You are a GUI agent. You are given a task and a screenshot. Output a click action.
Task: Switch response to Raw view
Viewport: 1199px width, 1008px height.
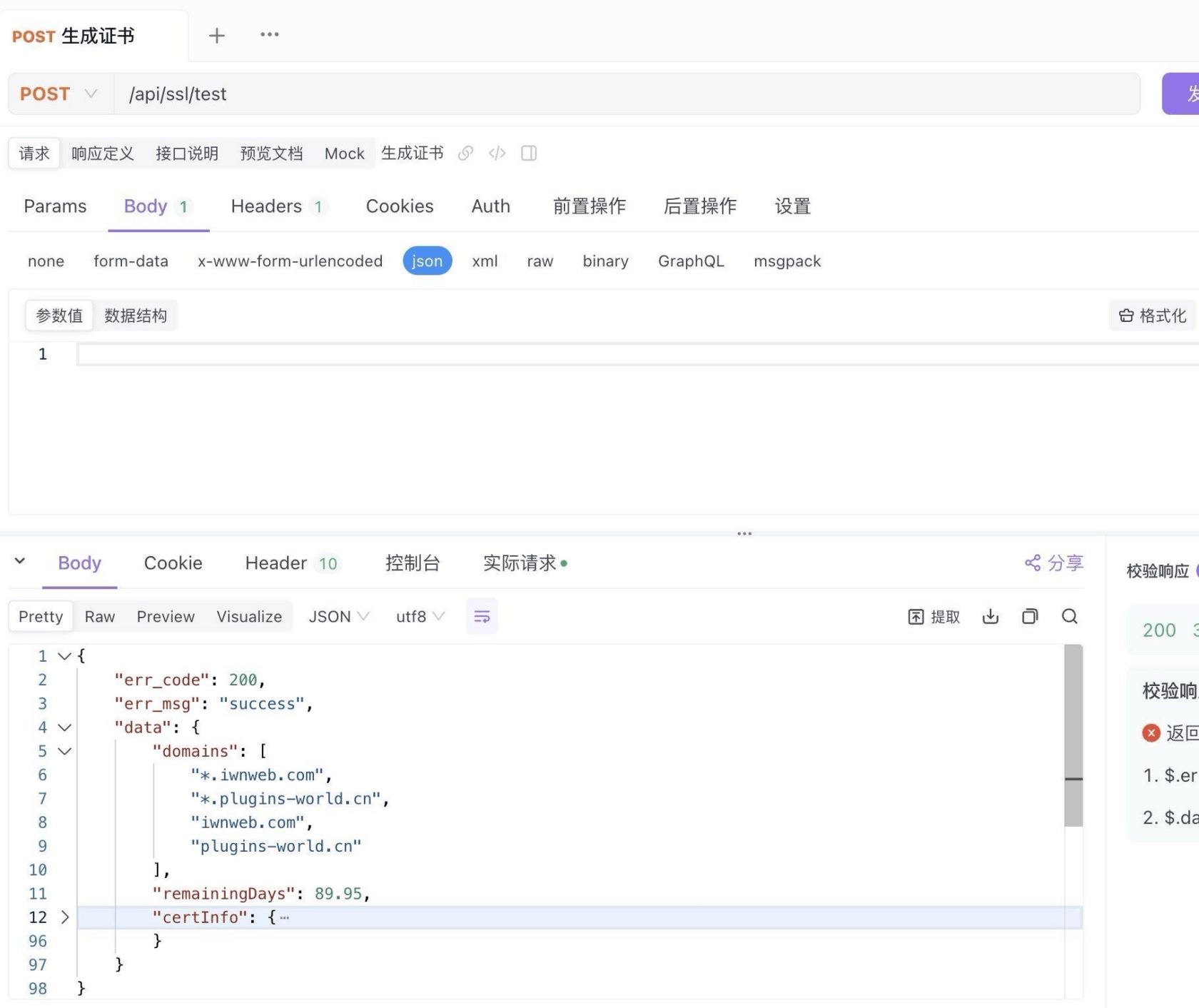click(100, 617)
